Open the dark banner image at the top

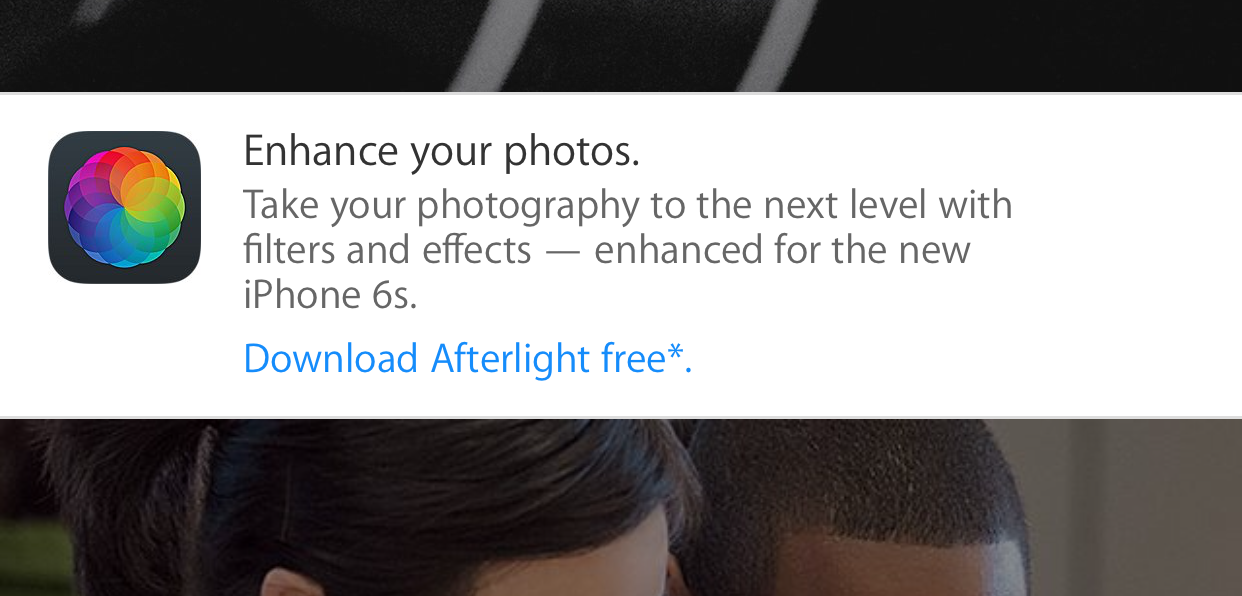pyautogui.click(x=621, y=45)
